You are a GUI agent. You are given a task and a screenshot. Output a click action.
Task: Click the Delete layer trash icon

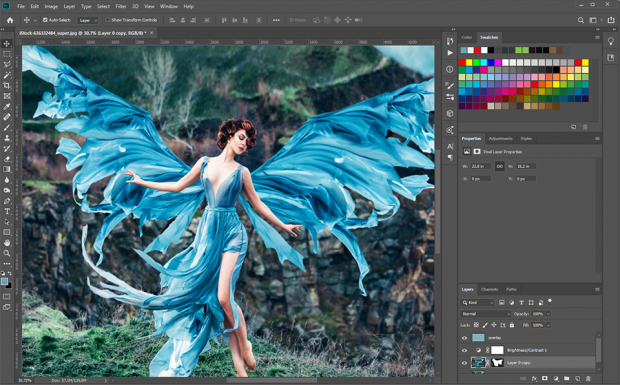[x=588, y=379]
